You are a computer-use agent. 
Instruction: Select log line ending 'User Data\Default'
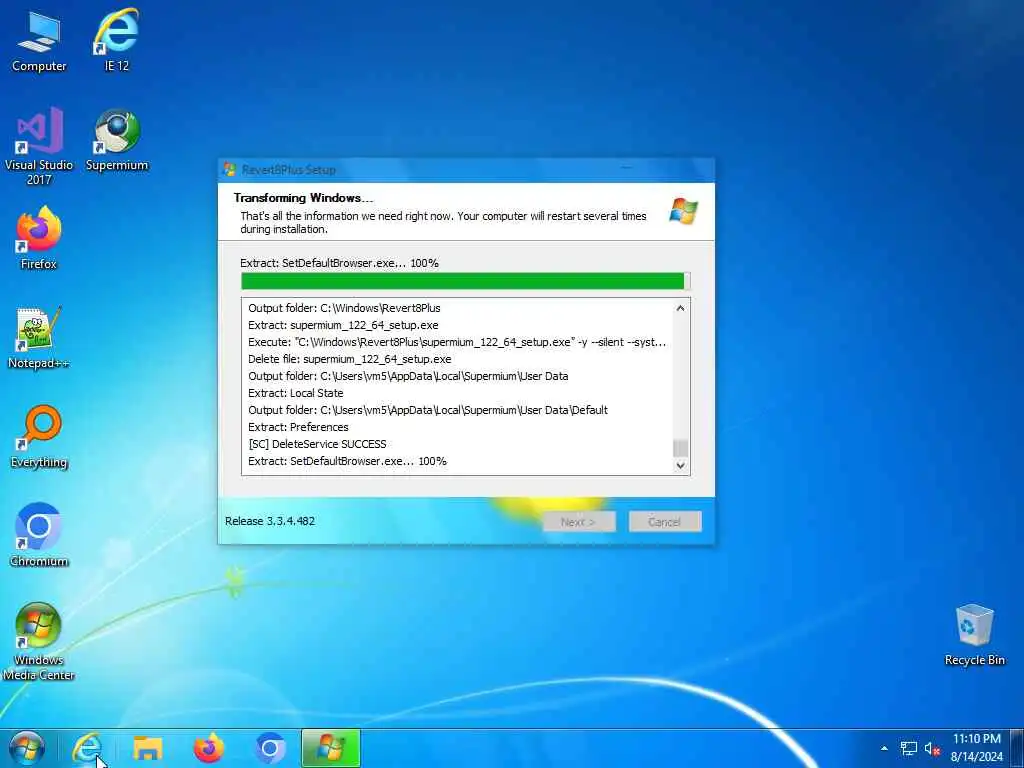(428, 410)
